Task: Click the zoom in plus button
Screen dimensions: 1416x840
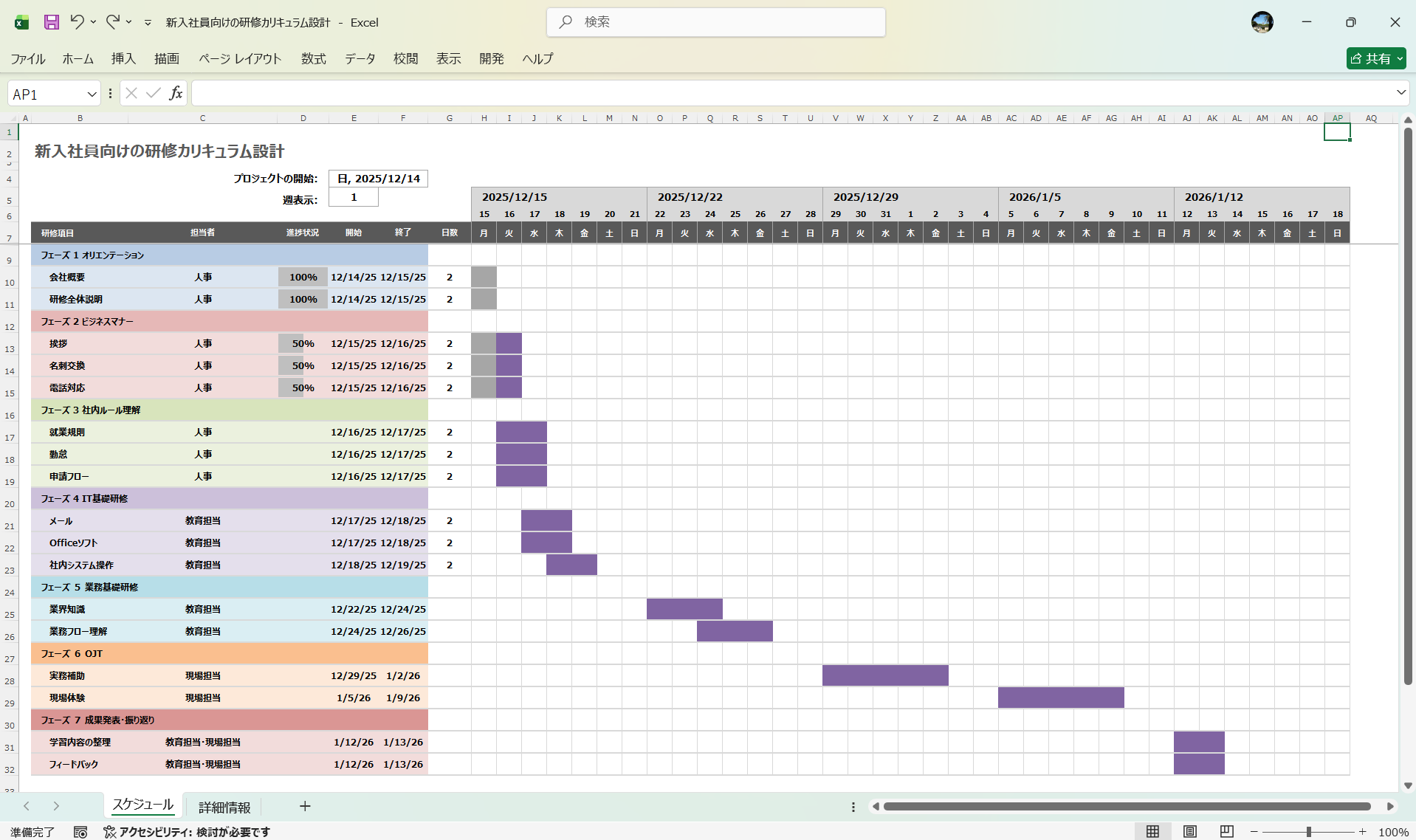Action: 1363,832
